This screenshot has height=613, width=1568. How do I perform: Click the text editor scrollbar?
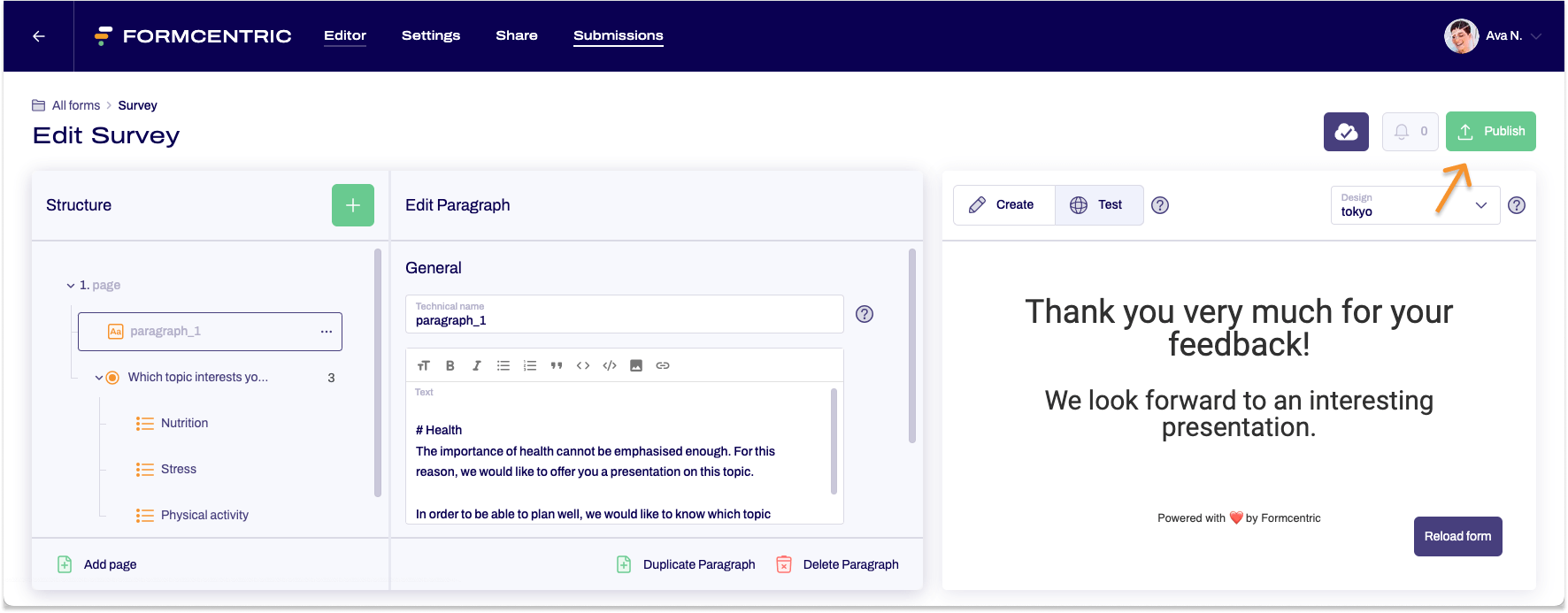pos(834,441)
